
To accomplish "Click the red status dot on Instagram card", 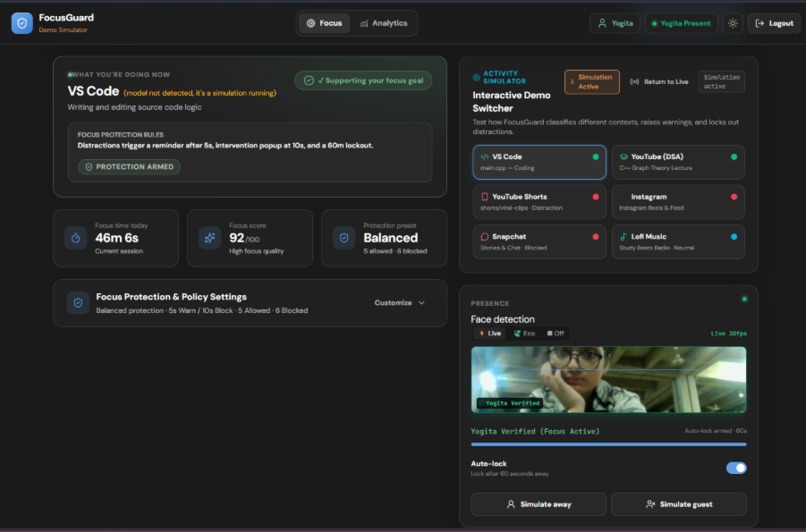I will [734, 197].
